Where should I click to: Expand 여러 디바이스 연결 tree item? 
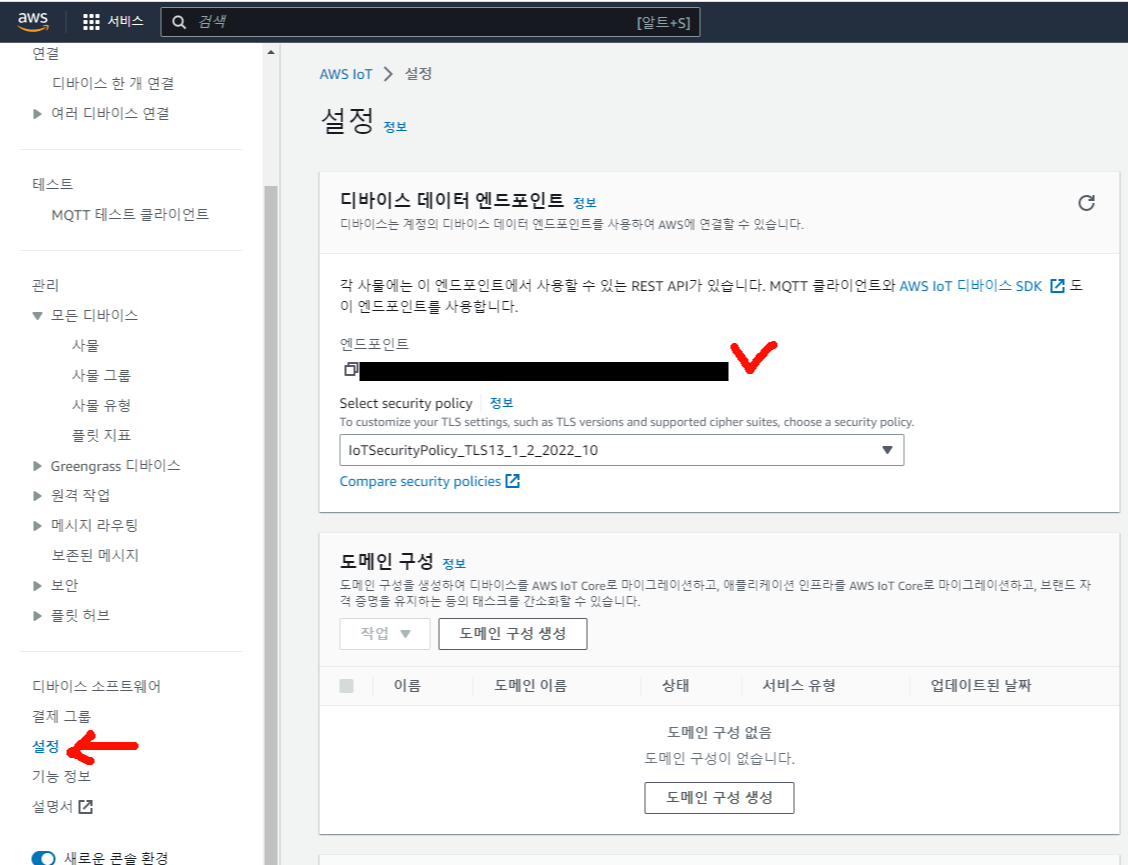click(x=37, y=114)
